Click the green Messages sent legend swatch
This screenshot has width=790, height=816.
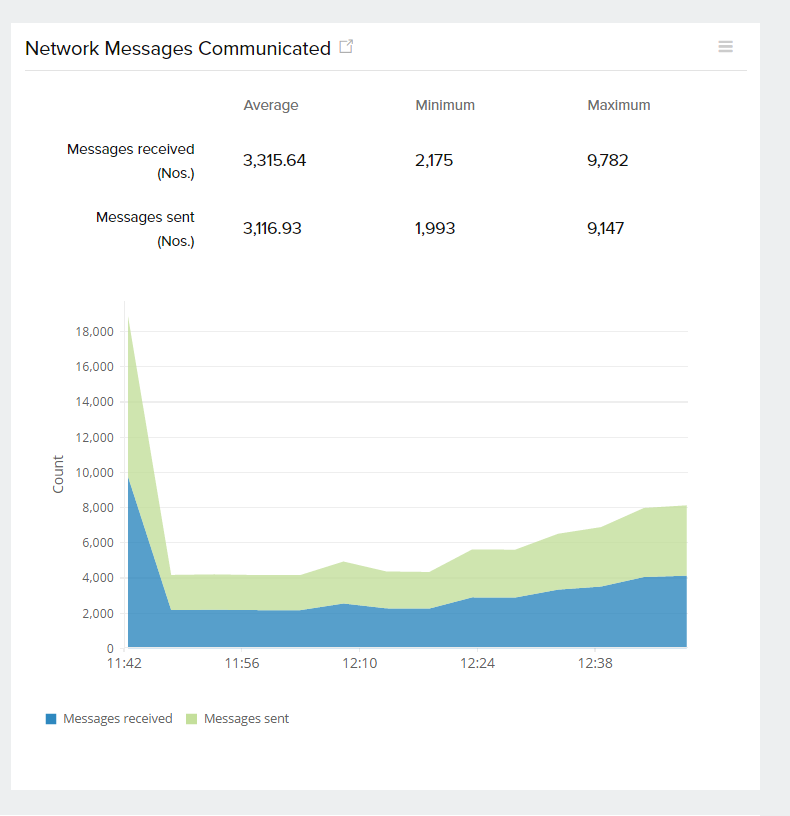pyautogui.click(x=192, y=718)
